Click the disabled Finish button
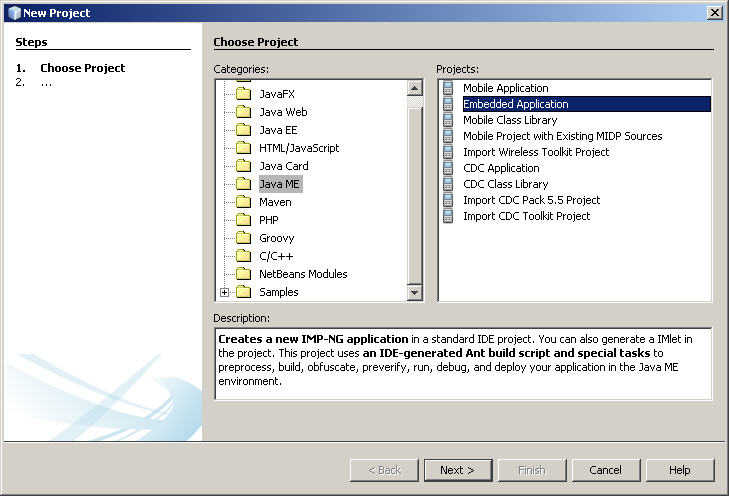Image resolution: width=729 pixels, height=496 pixels. point(532,470)
